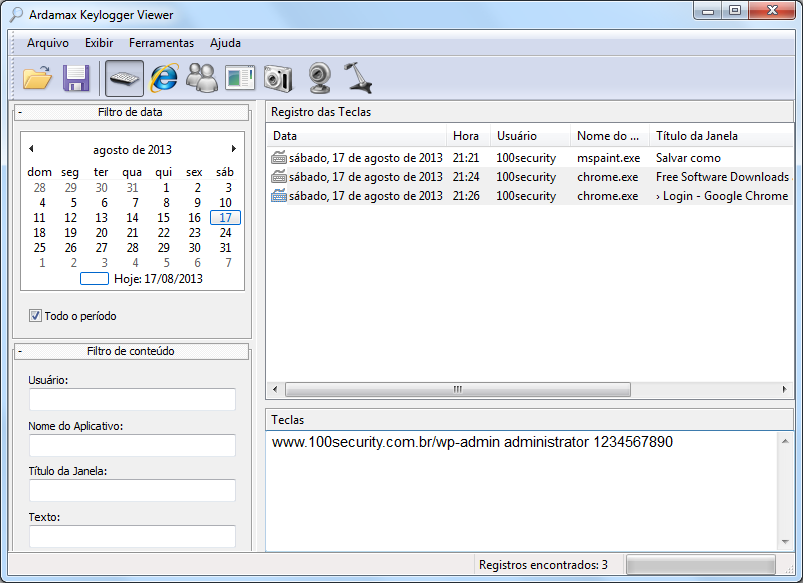The height and width of the screenshot is (583, 803).
Task: Collapse the Filtro de data panel
Action: (20, 112)
